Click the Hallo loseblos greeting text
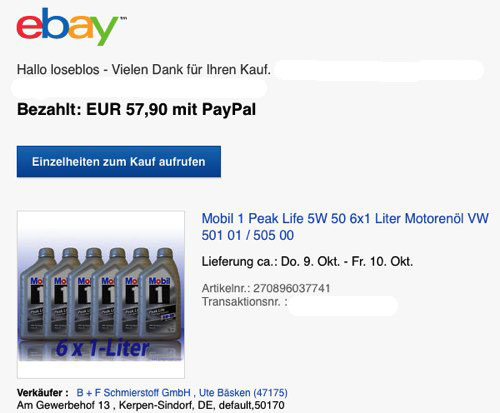500x413 pixels. [144, 70]
